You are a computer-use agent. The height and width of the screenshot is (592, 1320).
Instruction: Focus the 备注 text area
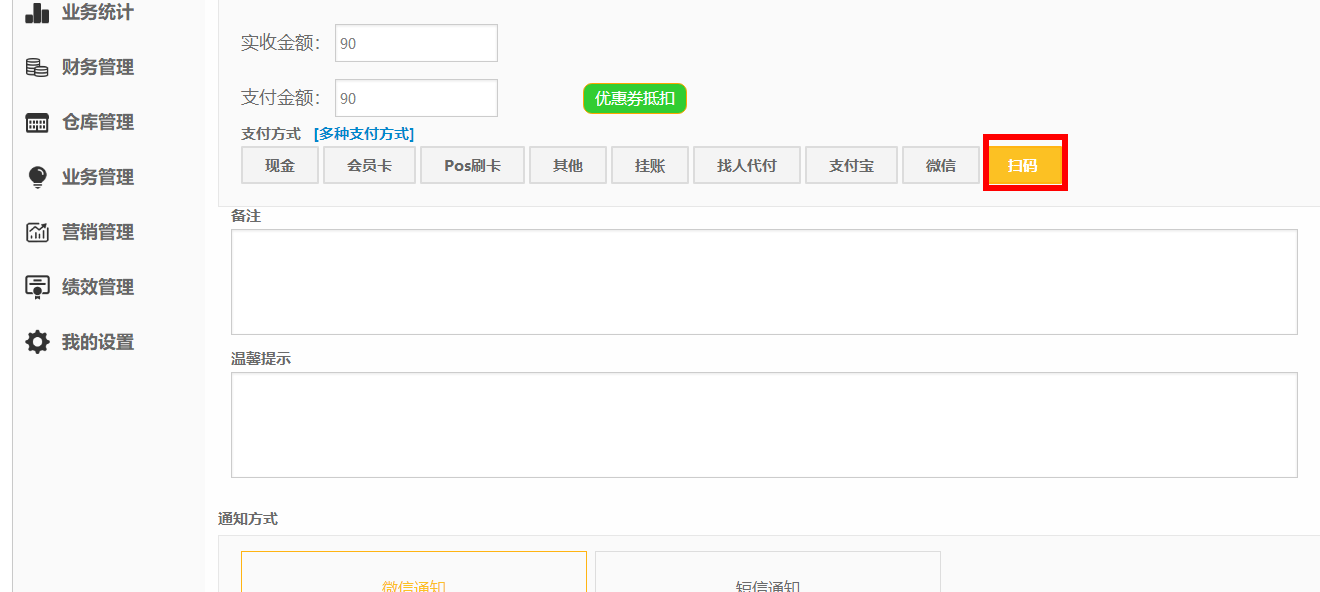tap(764, 282)
